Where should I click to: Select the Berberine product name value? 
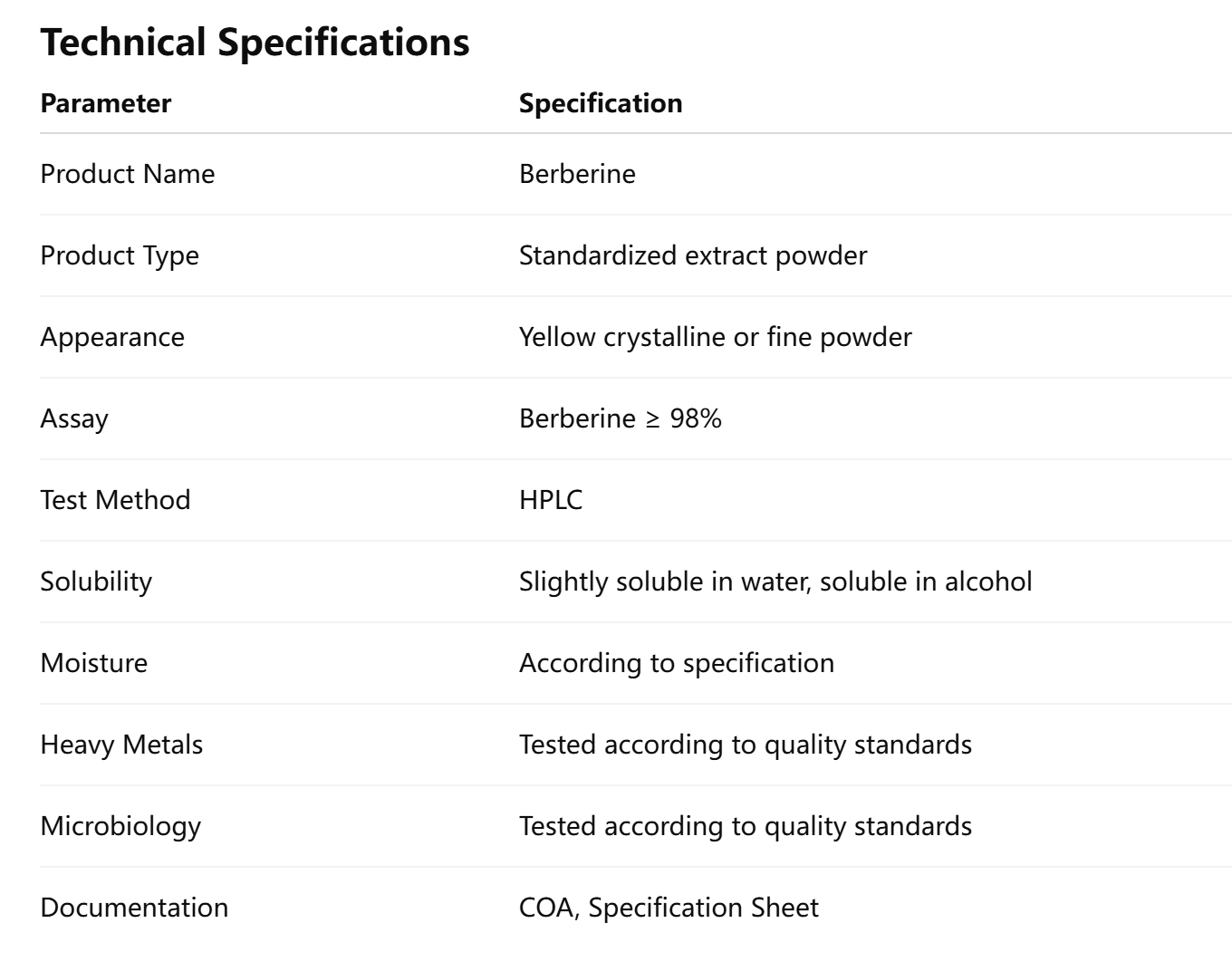(x=577, y=174)
